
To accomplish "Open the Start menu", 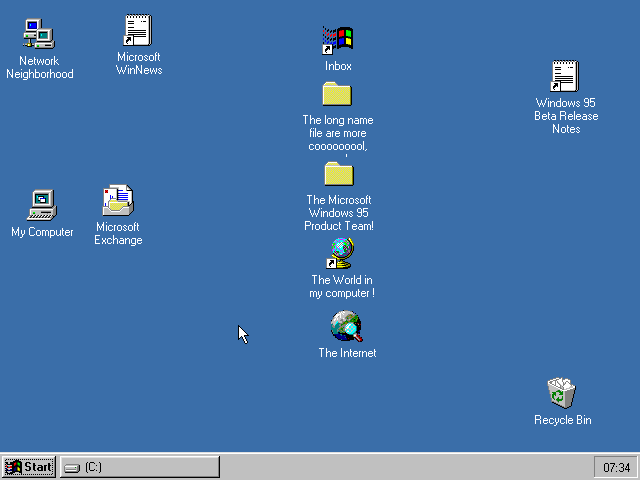I will click(29, 467).
